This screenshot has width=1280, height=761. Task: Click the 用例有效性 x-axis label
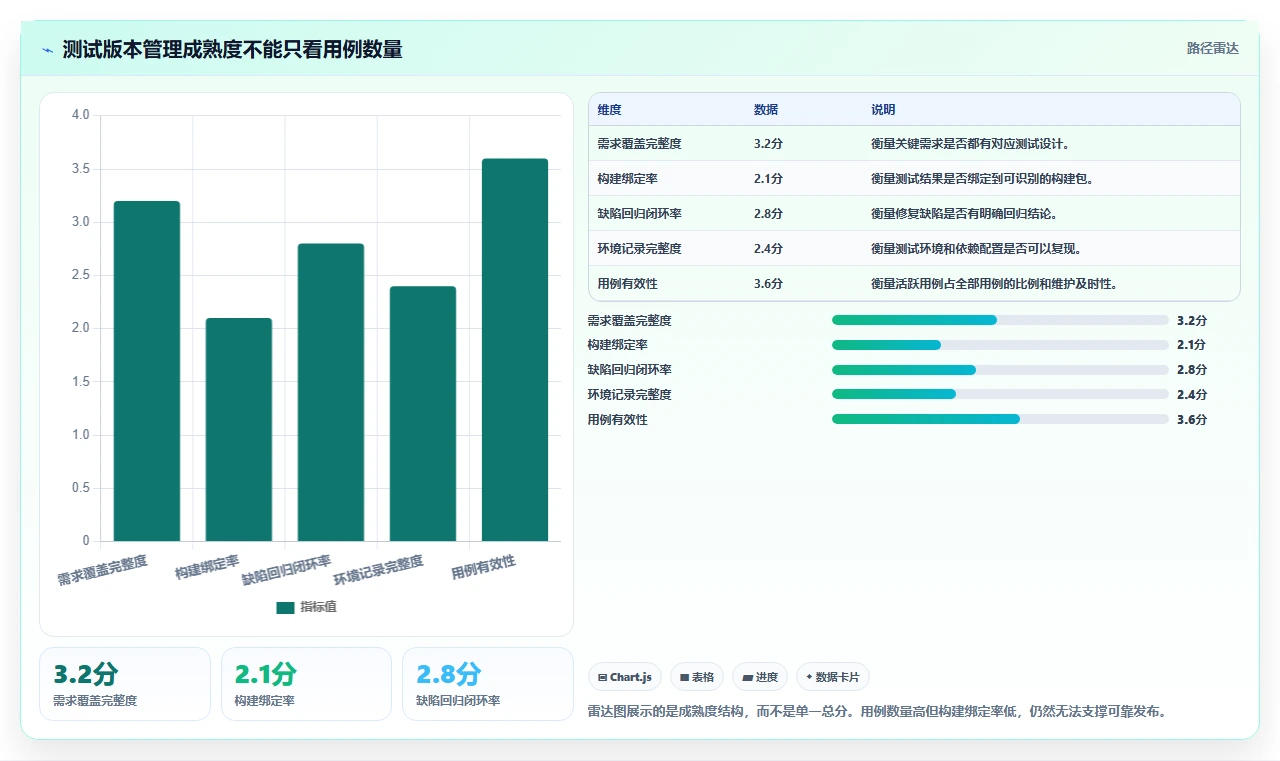click(483, 568)
